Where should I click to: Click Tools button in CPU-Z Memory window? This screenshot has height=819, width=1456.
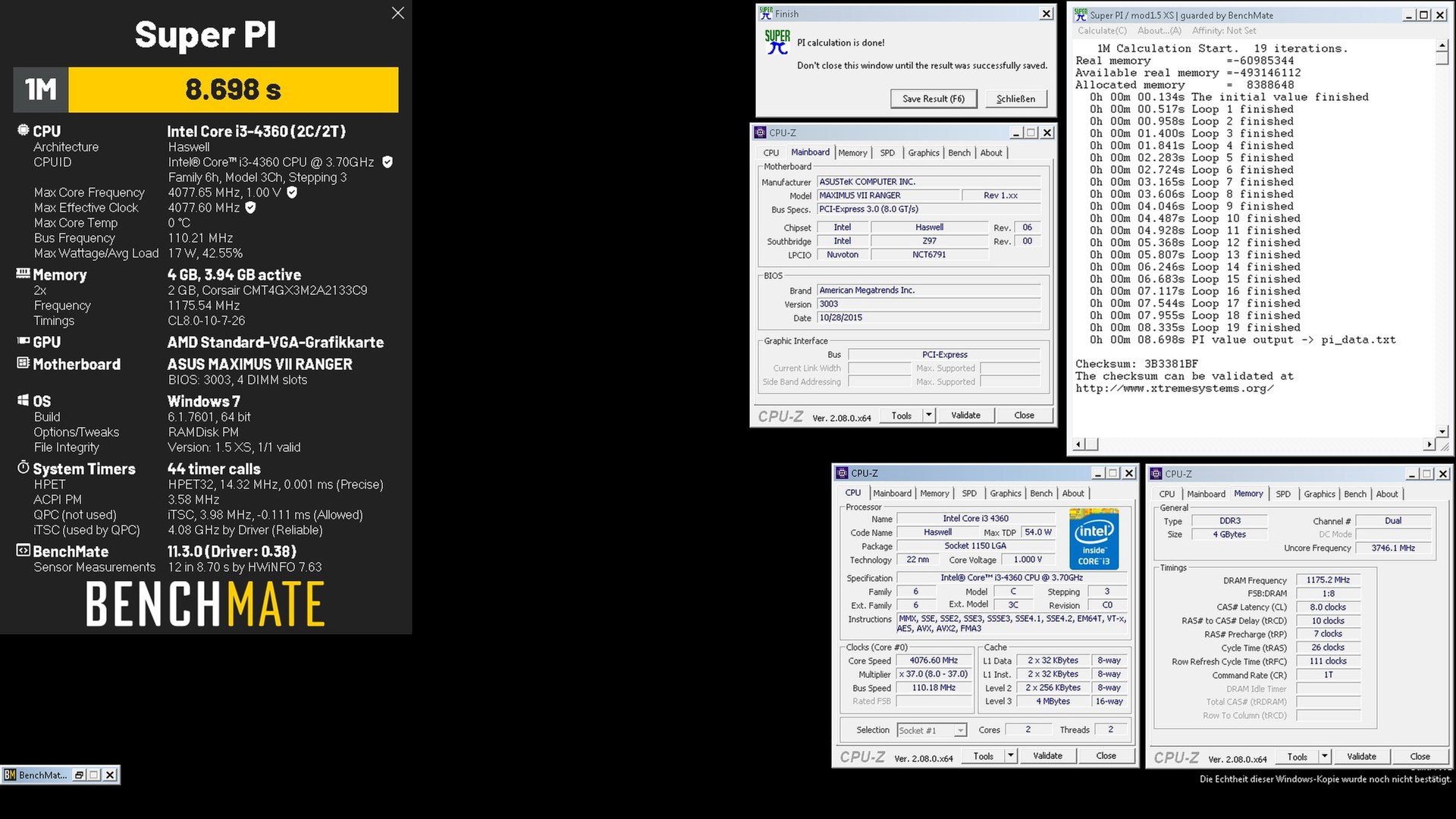(1297, 757)
